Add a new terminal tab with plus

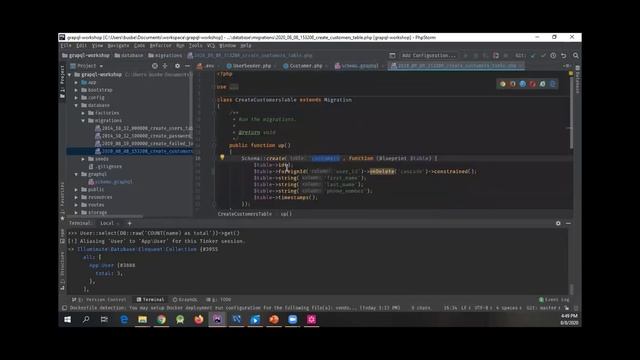(x=129, y=223)
